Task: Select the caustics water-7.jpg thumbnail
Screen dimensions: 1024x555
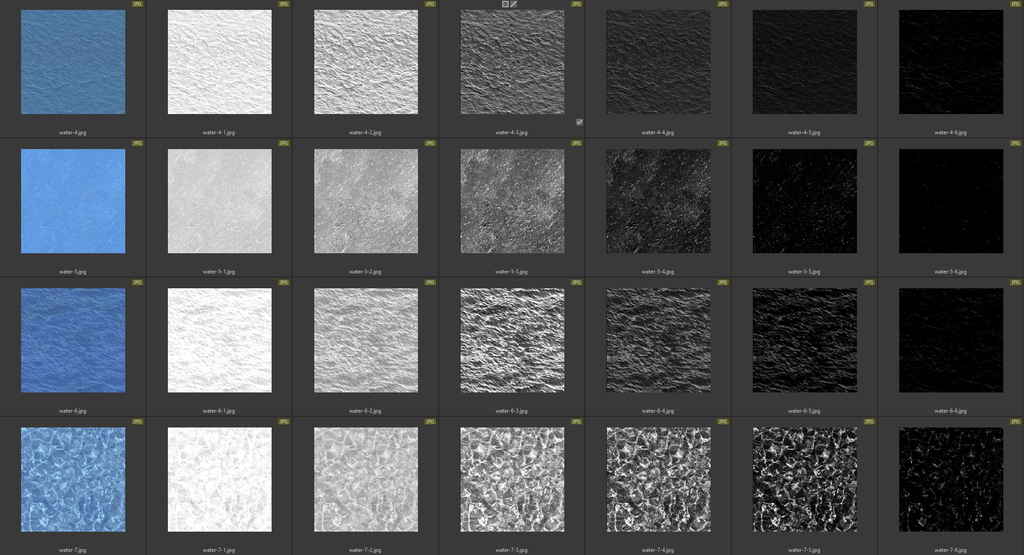Action: pos(73,479)
